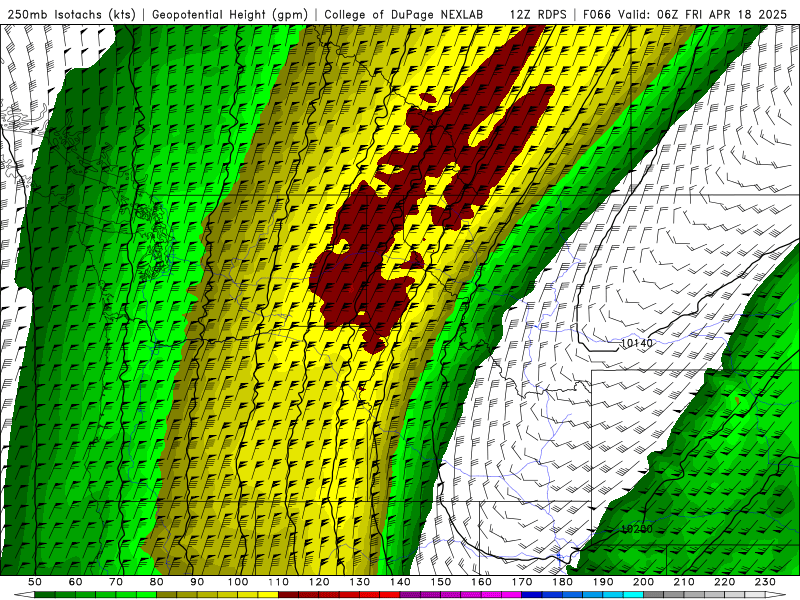
Task: Select the 150 legend scale value
Action: click(x=441, y=582)
